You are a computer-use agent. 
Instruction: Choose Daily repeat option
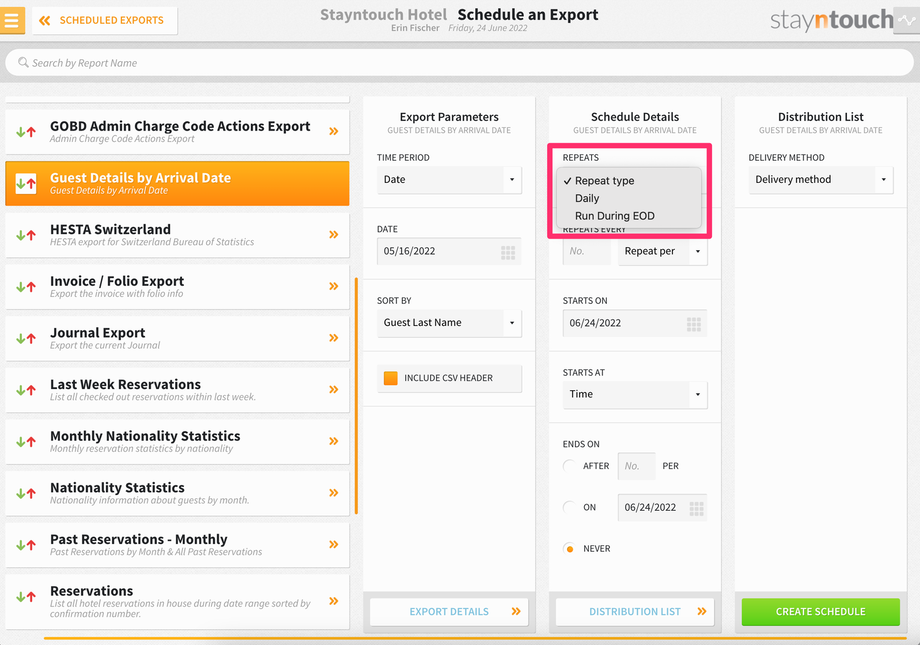pyautogui.click(x=587, y=198)
